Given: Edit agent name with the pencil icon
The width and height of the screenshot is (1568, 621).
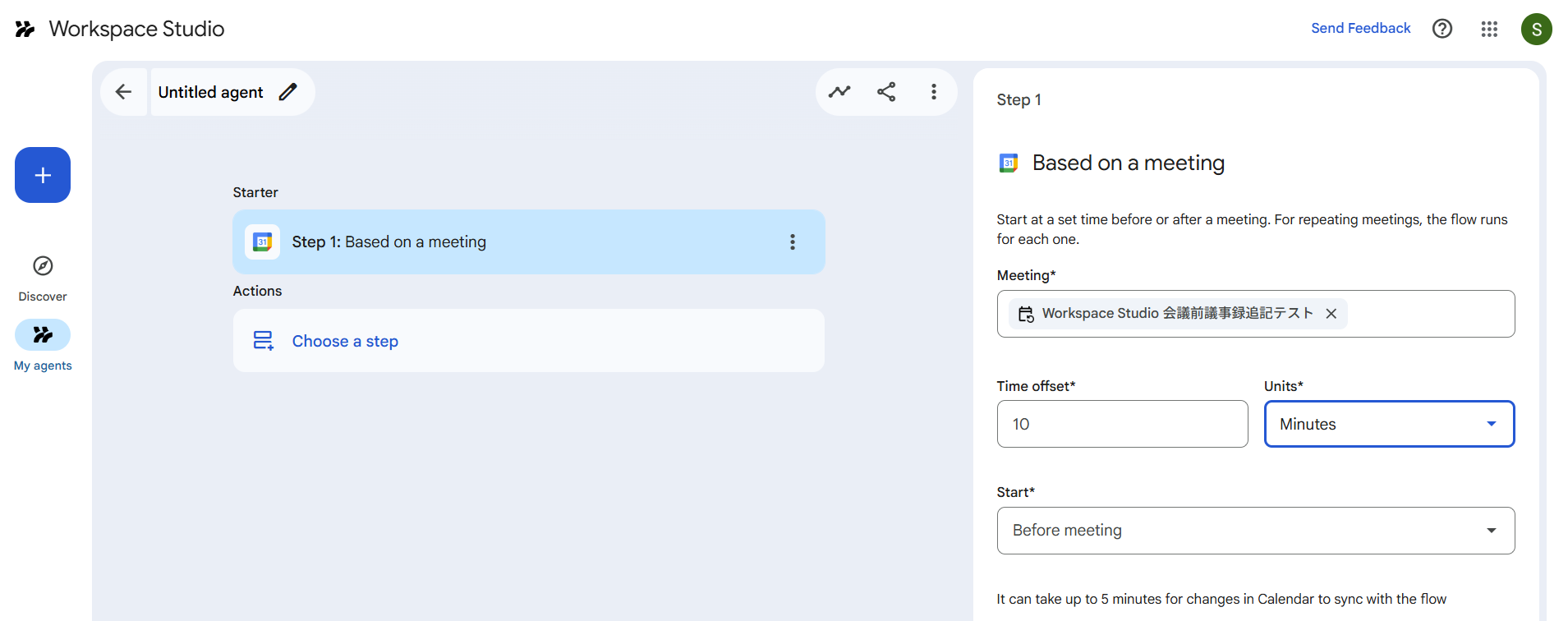Looking at the screenshot, I should point(287,92).
